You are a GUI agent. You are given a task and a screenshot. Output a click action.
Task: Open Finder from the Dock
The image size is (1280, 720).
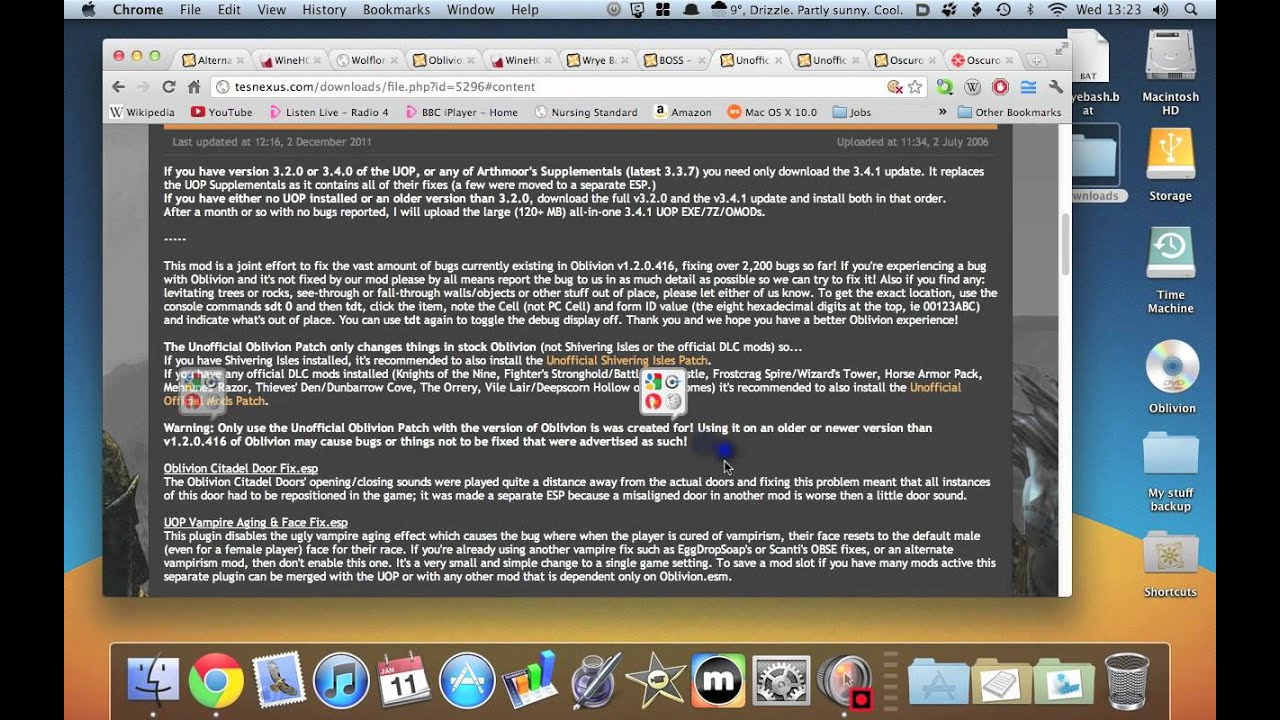(153, 681)
